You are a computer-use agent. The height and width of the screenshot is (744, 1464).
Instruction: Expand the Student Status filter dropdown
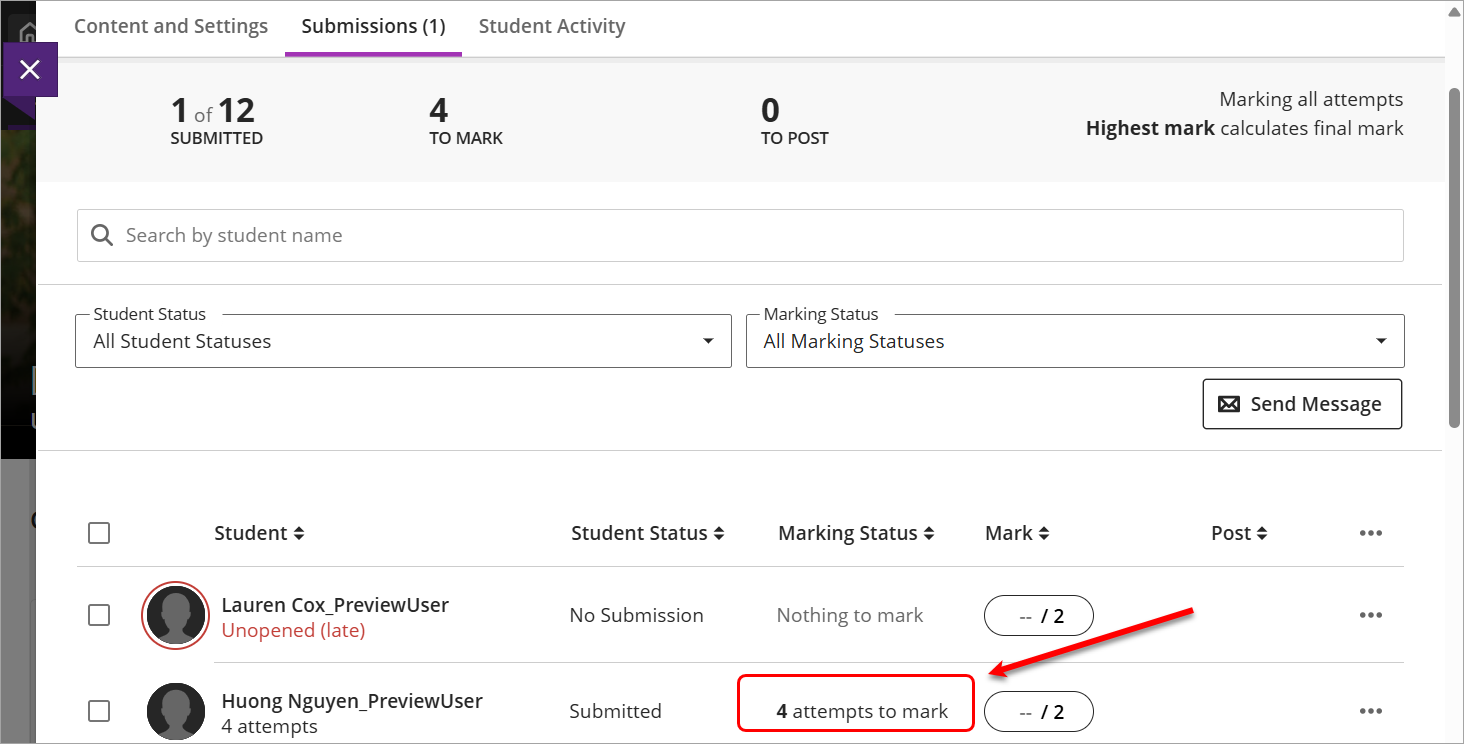click(403, 341)
